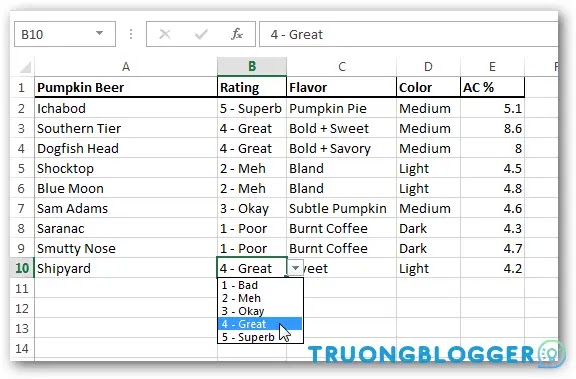This screenshot has height=379, width=576.
Task: Click the Cancel X icon in formula bar
Action: click(165, 34)
